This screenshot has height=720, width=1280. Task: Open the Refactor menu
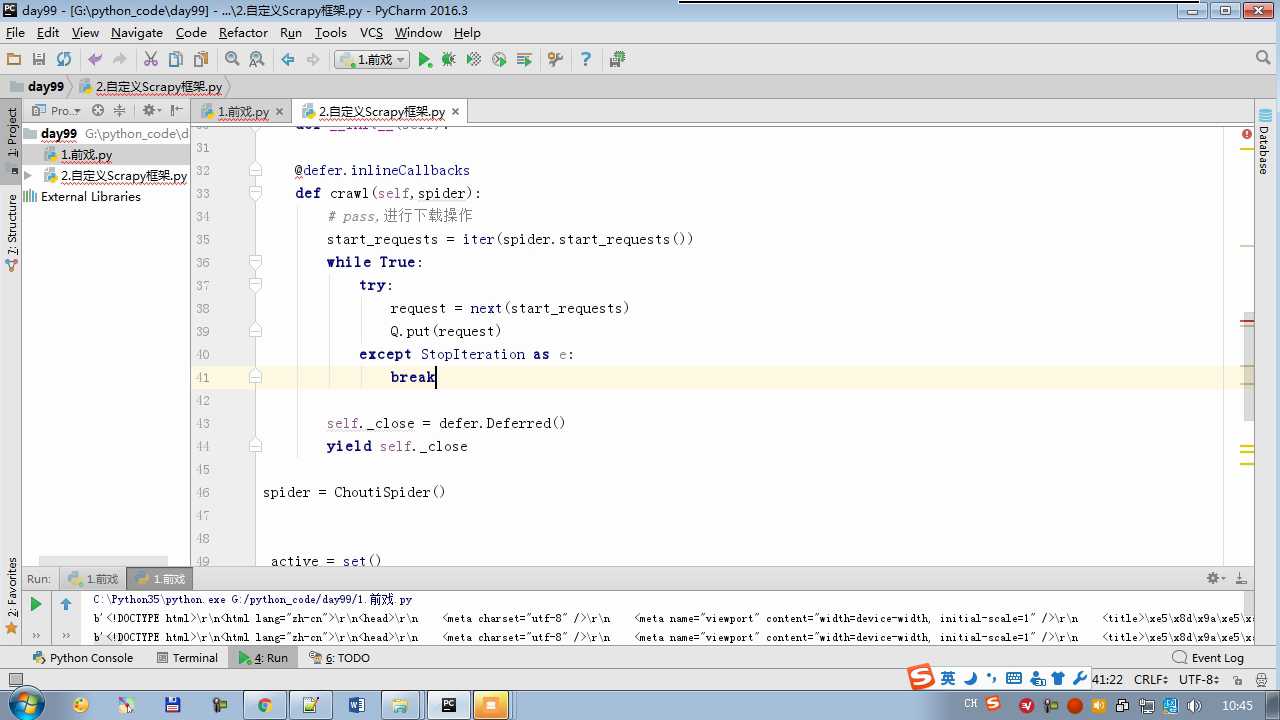(x=243, y=32)
